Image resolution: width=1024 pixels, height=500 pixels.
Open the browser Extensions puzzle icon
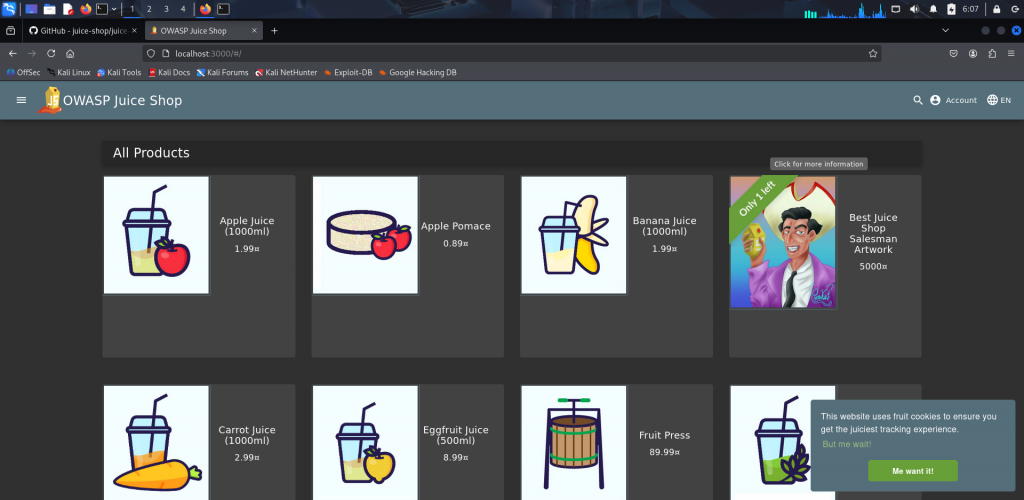[993, 54]
